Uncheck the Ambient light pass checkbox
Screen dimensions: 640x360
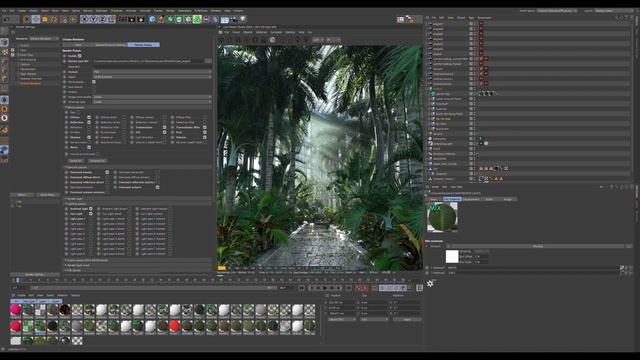[x=91, y=209]
